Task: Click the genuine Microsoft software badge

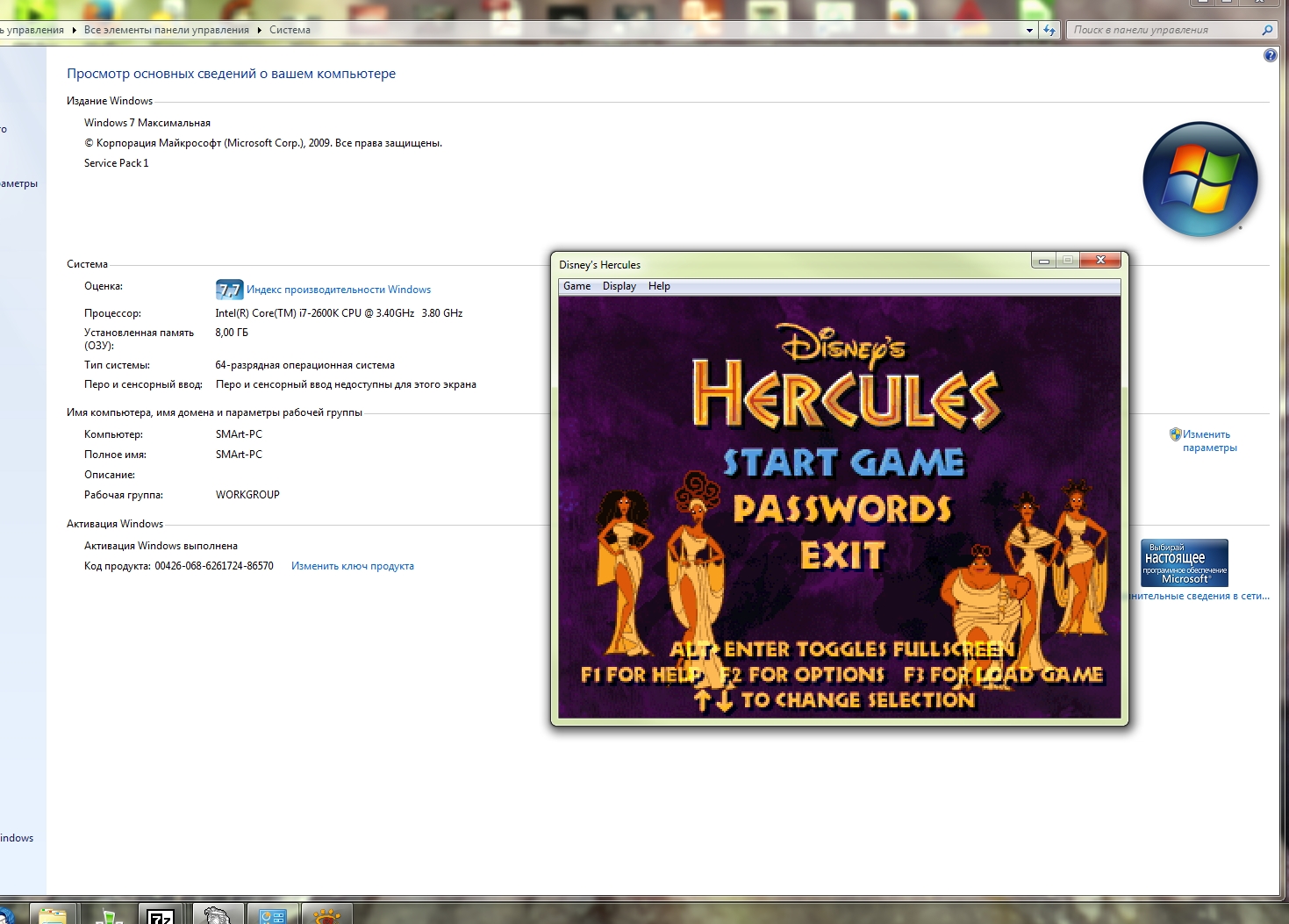Action: 1185,562
